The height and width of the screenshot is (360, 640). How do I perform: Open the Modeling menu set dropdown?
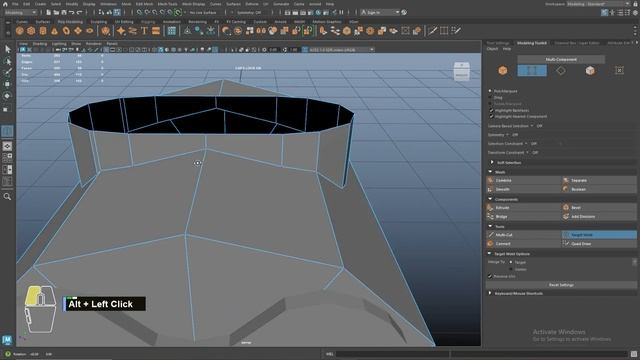click(20, 13)
